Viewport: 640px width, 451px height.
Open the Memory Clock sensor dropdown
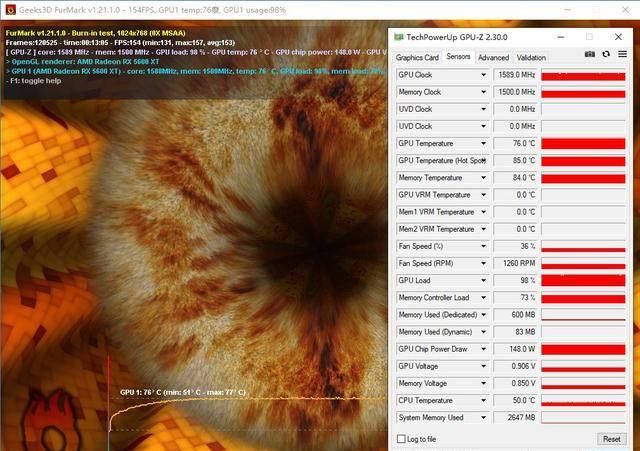point(484,92)
